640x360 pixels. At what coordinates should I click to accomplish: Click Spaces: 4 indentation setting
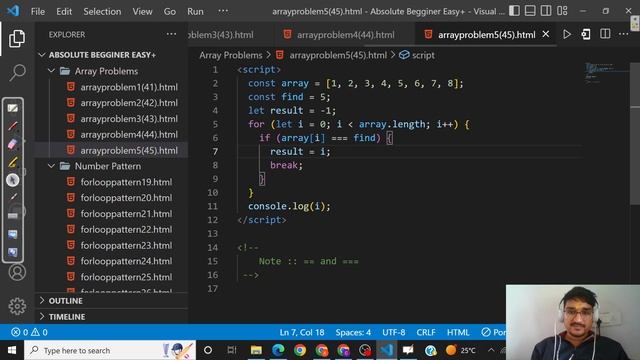click(x=353, y=332)
